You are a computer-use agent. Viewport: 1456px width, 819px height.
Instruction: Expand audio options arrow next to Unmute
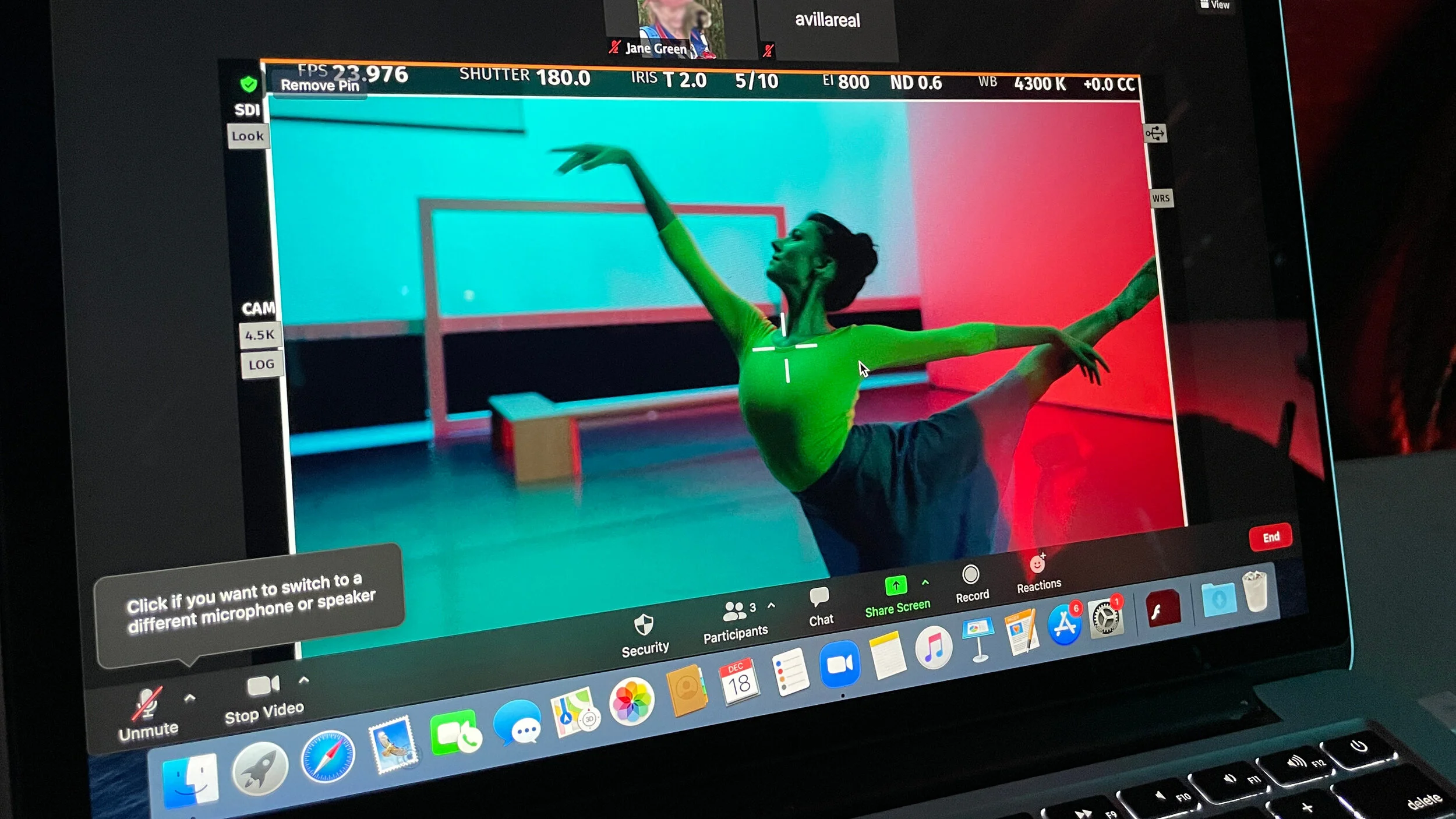coord(190,697)
